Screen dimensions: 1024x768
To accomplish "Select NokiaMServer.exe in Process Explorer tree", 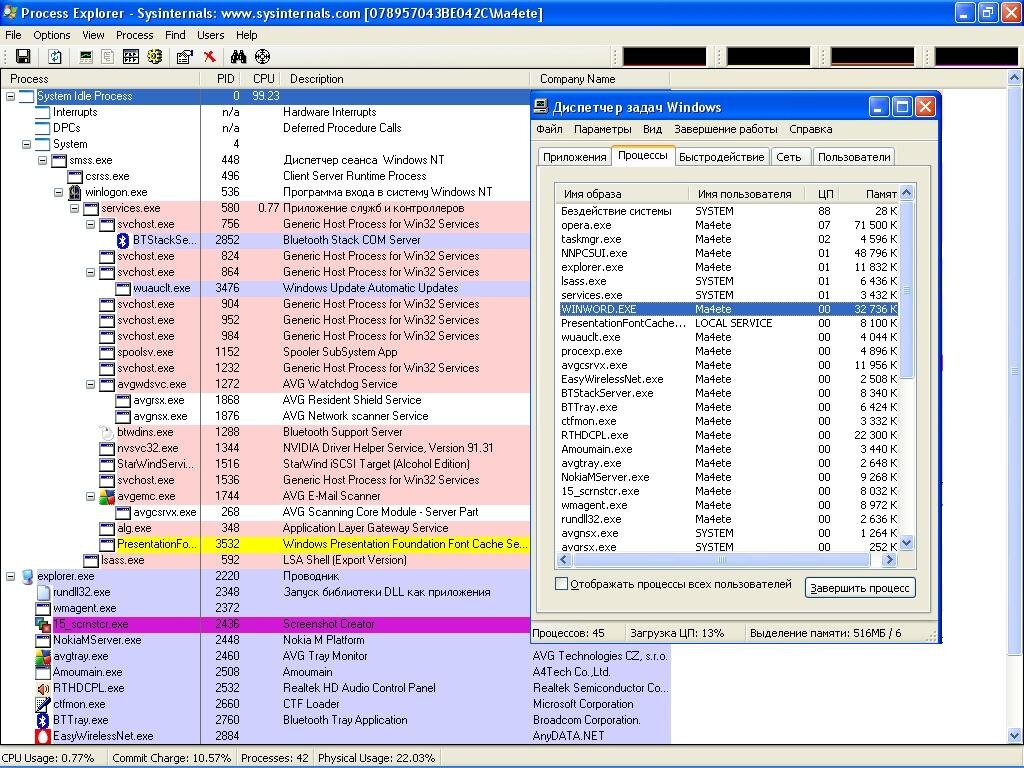I will (97, 641).
